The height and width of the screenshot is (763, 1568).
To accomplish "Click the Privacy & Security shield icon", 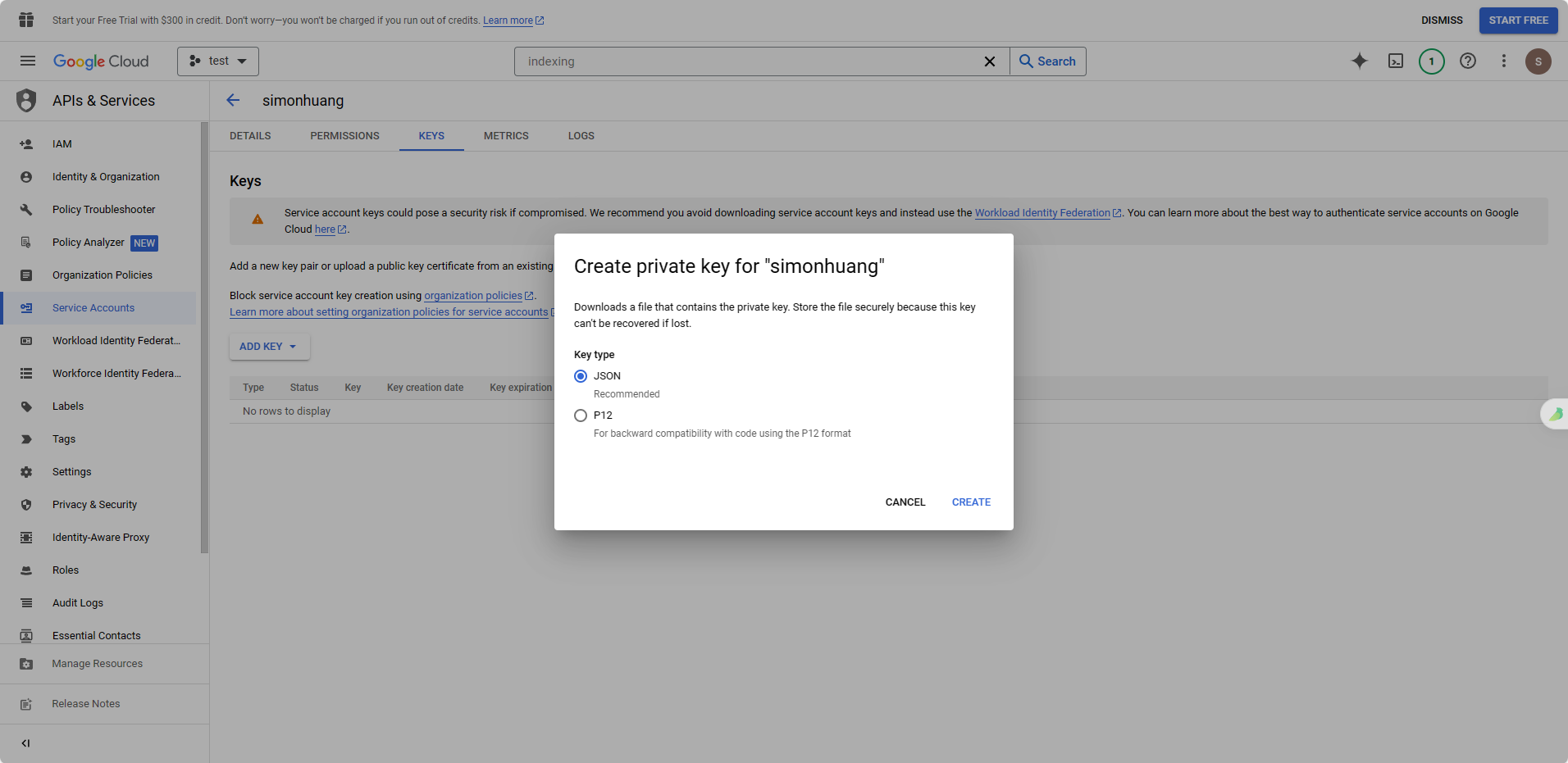I will (x=26, y=505).
